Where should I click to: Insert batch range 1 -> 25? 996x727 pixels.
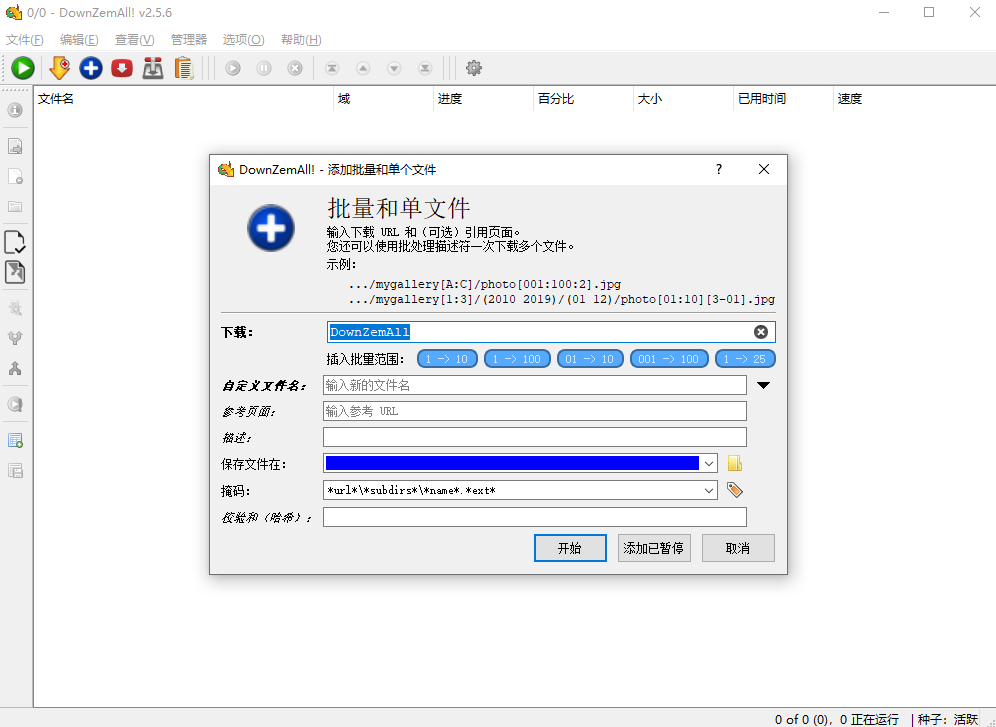tap(745, 359)
